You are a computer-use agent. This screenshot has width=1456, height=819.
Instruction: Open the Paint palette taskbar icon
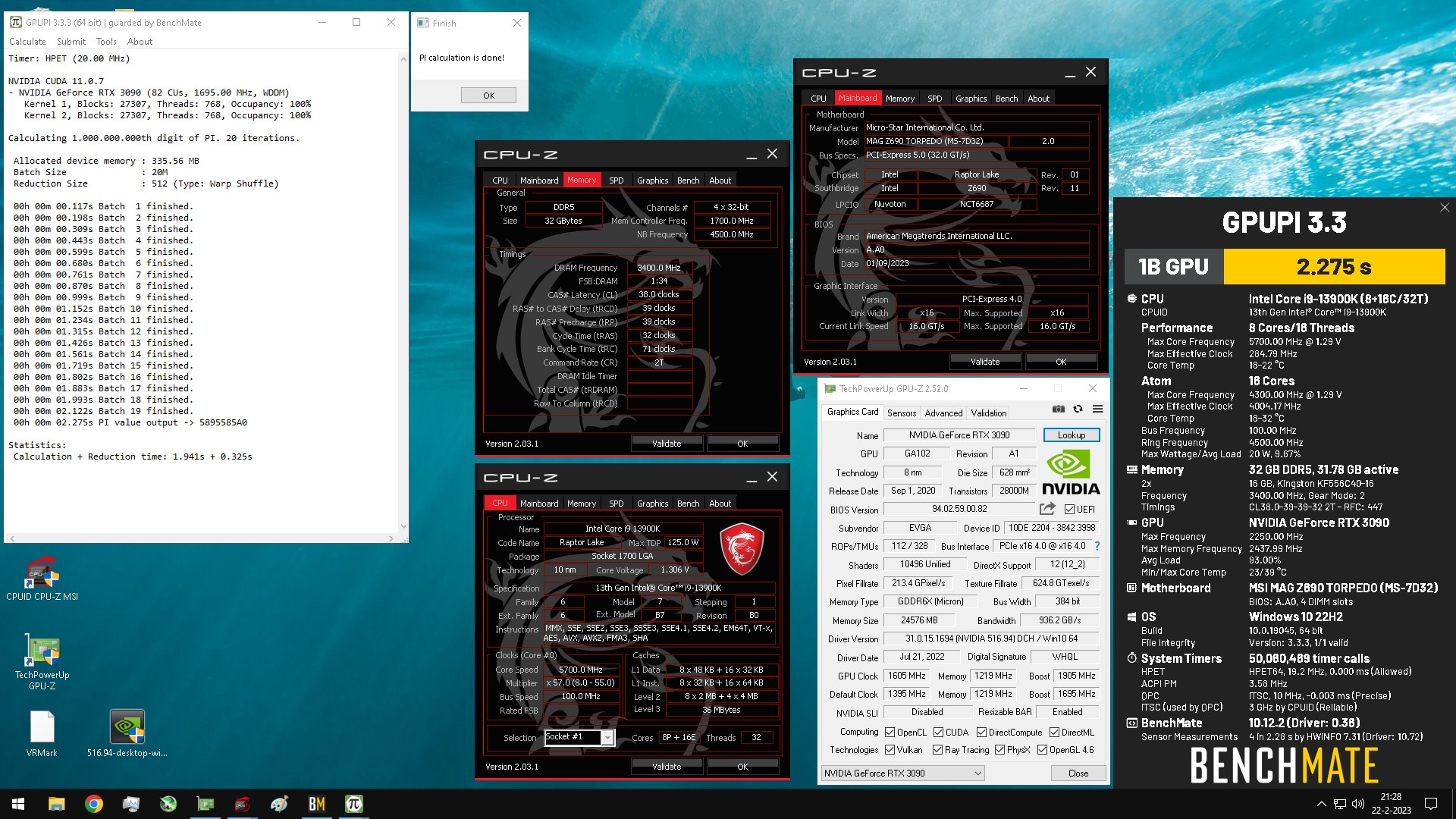coord(280,804)
